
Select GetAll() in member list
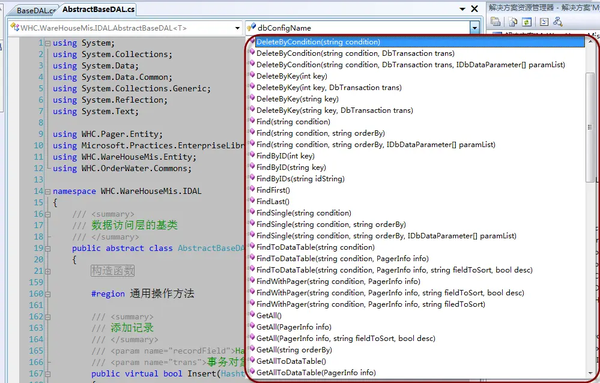269,316
